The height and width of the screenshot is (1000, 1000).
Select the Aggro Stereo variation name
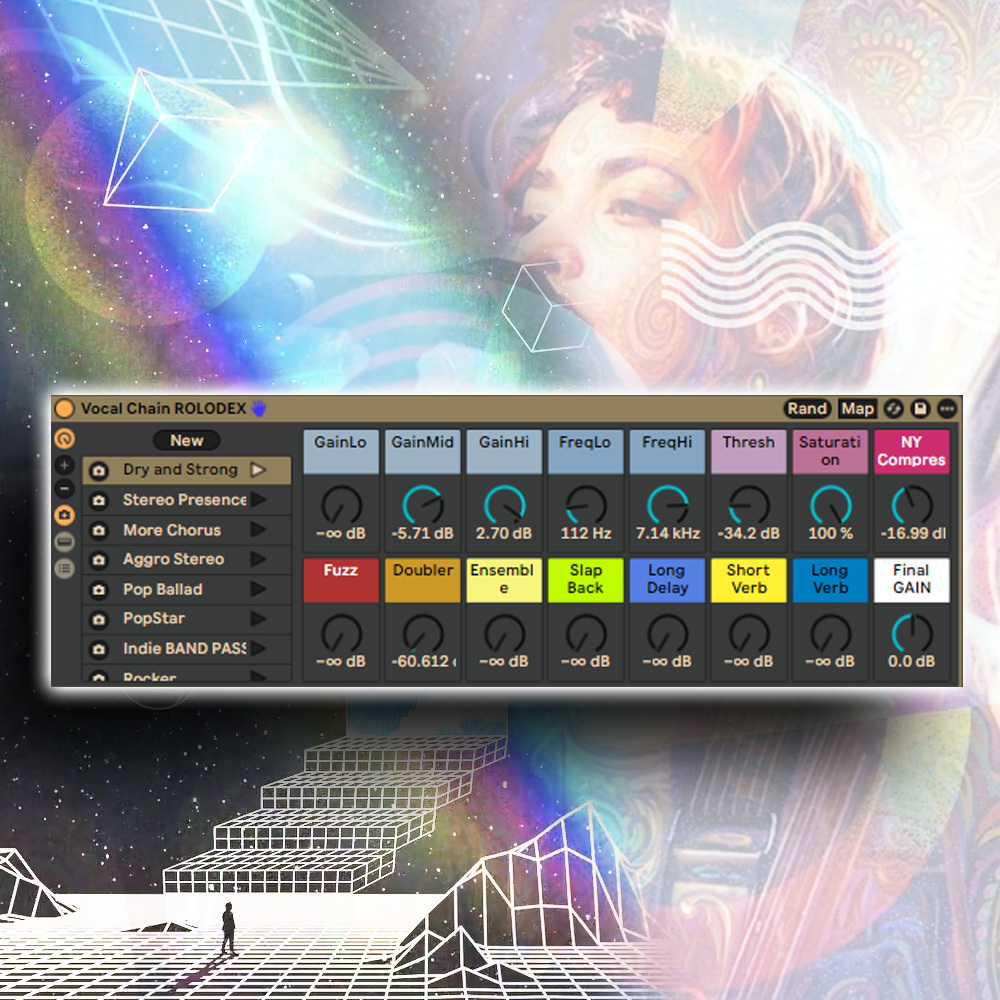pyautogui.click(x=173, y=559)
